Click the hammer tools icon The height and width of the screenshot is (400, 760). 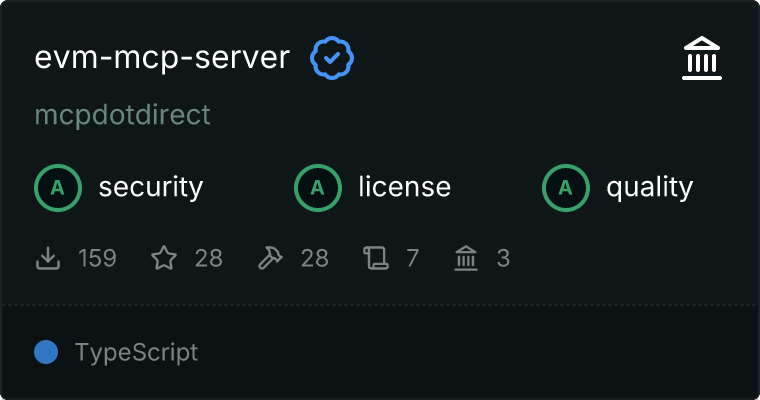[270, 259]
